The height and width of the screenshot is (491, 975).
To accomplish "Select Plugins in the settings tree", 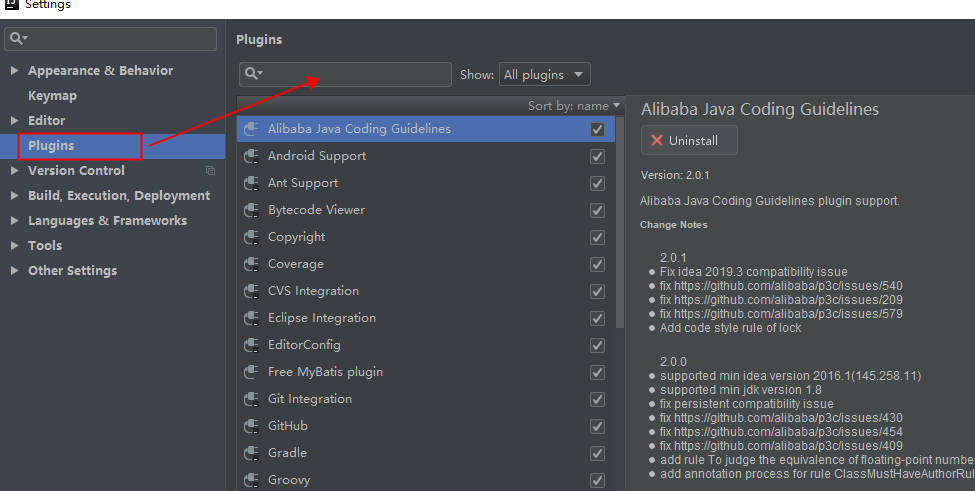I will [x=113, y=146].
